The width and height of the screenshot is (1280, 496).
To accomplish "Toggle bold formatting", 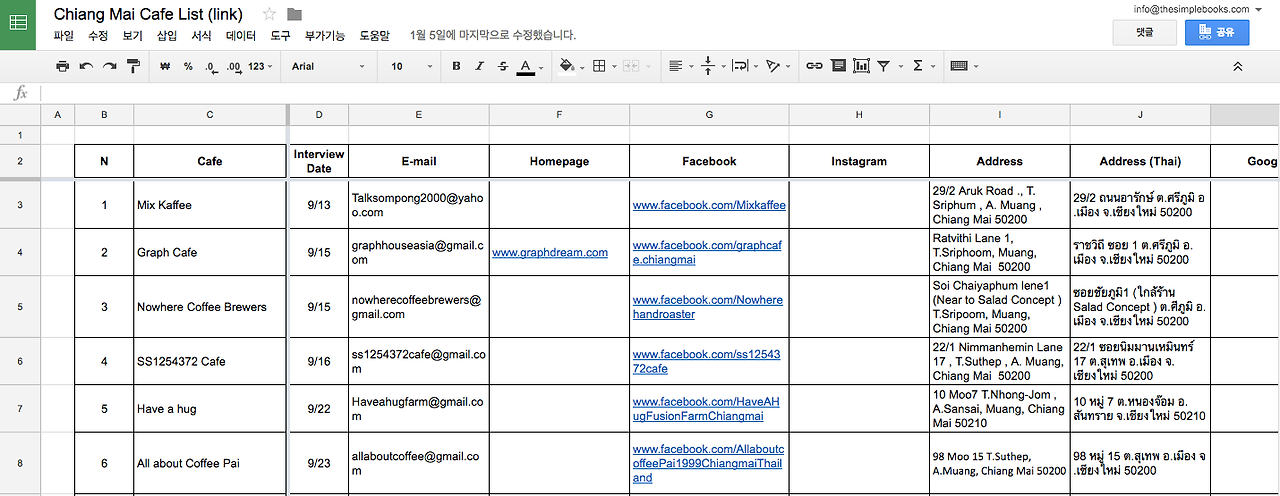I will coord(456,66).
